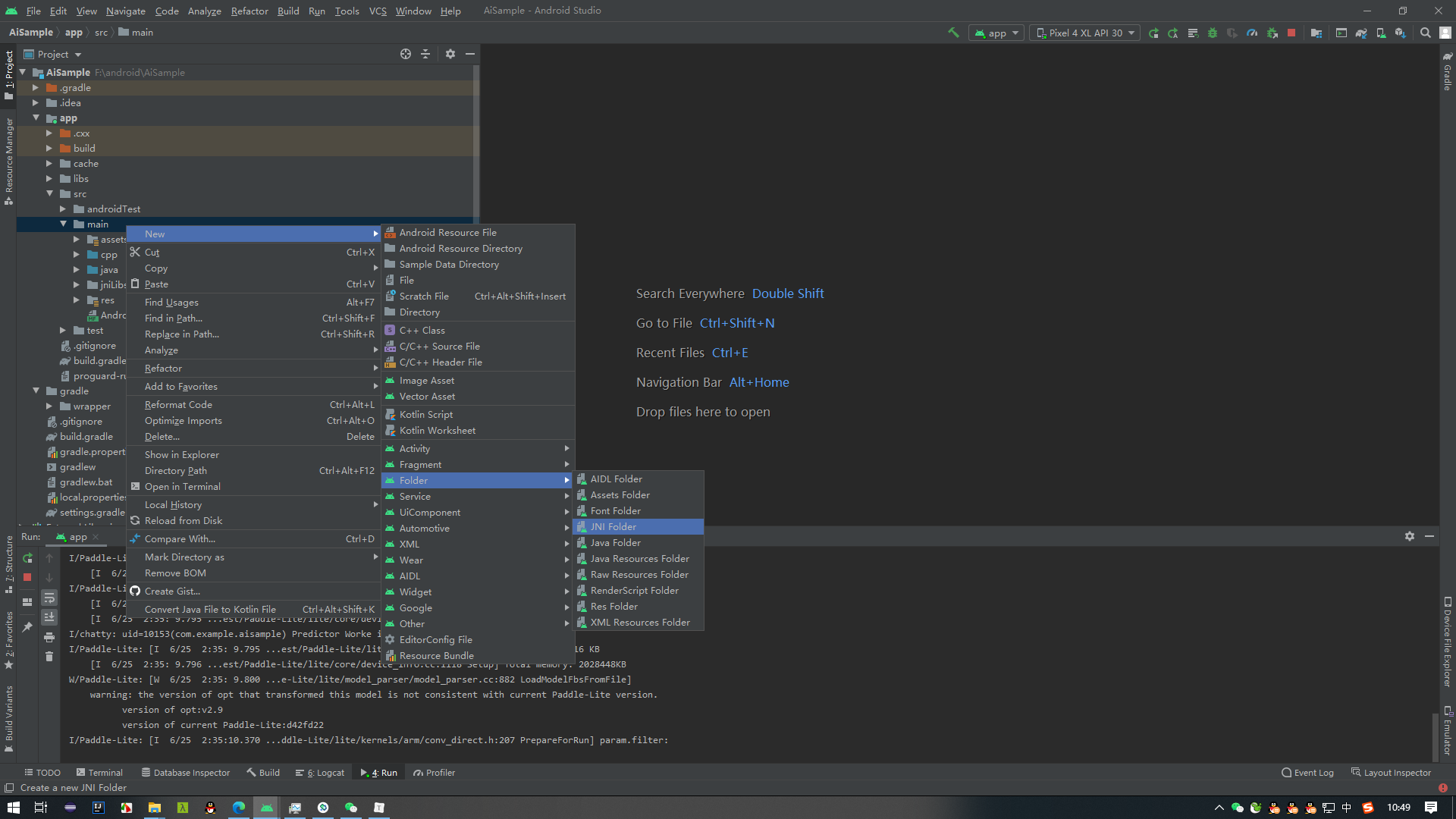Restore layout icon in Run panel
Image resolution: width=1456 pixels, height=819 pixels.
(27, 602)
